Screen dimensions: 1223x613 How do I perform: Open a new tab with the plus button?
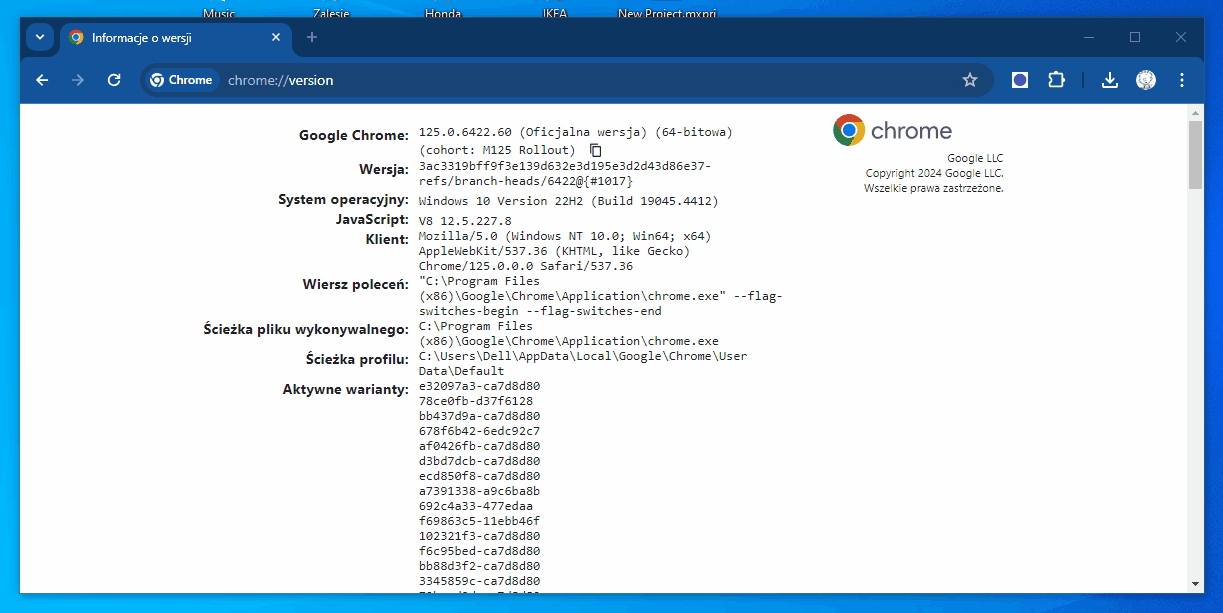coord(312,37)
